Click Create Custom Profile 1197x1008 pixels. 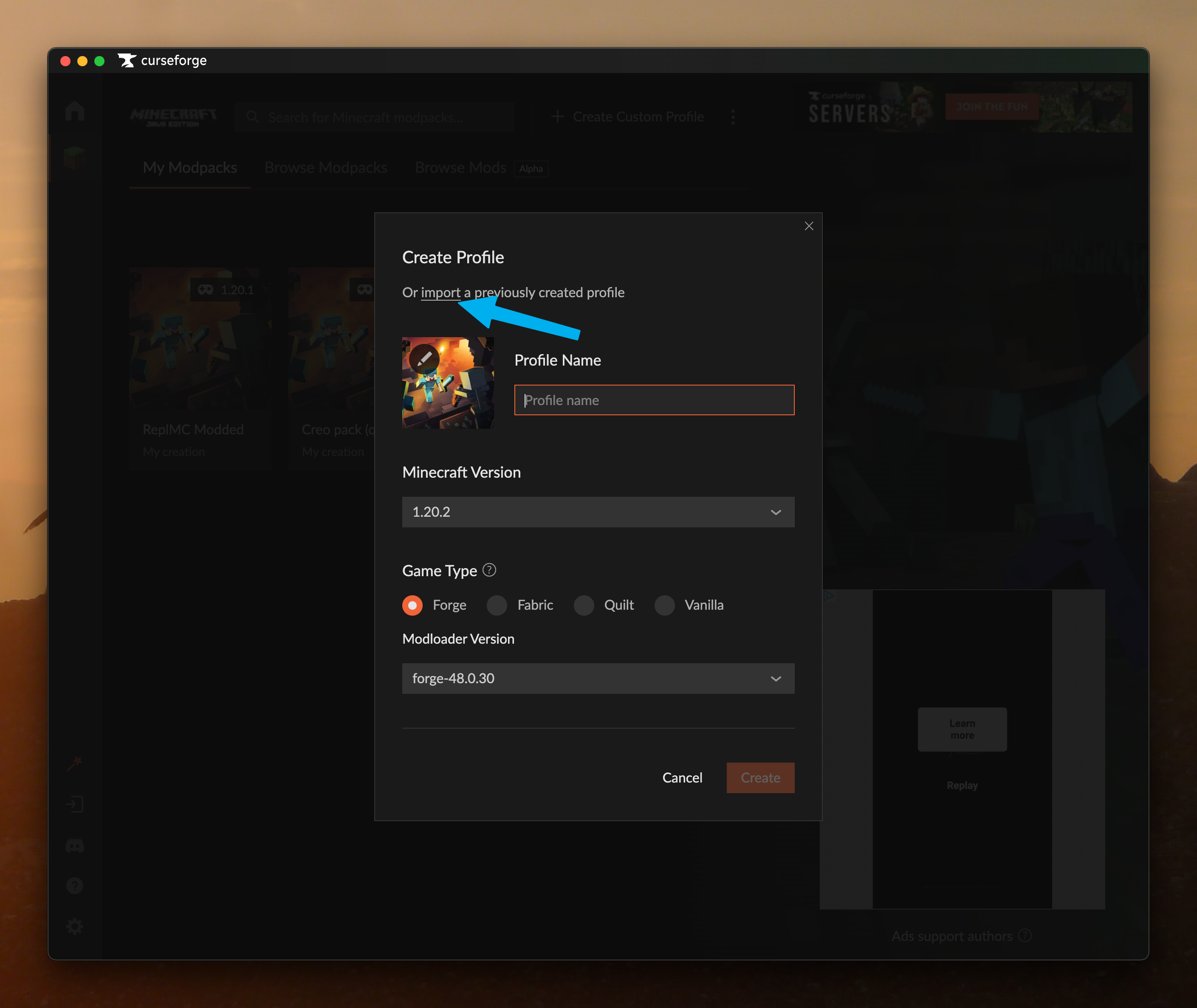(628, 117)
